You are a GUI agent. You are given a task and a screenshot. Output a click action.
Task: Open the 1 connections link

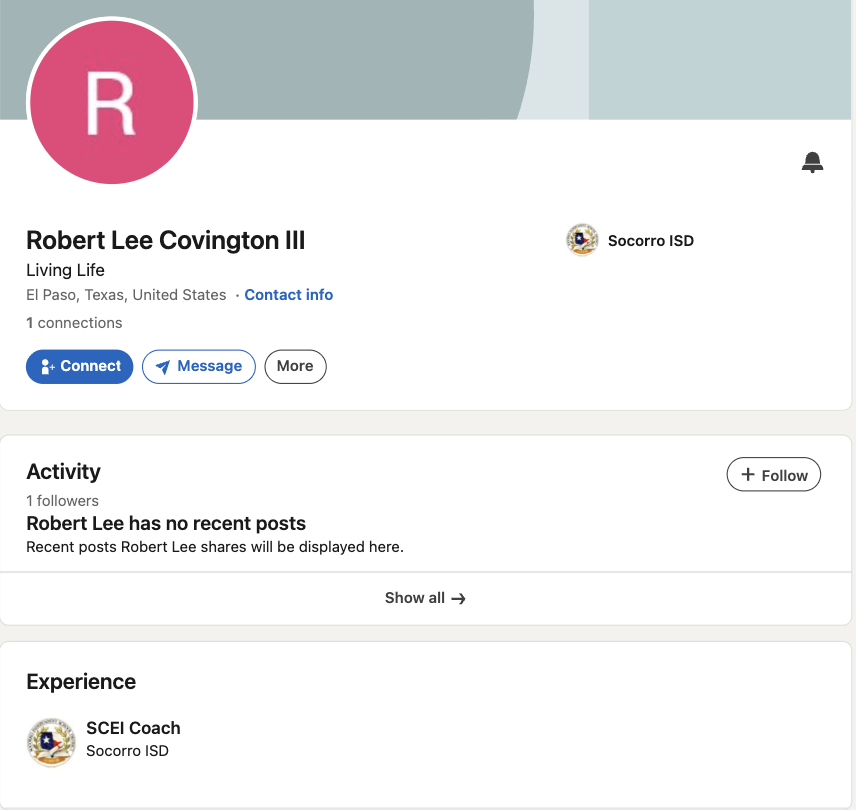tap(74, 323)
